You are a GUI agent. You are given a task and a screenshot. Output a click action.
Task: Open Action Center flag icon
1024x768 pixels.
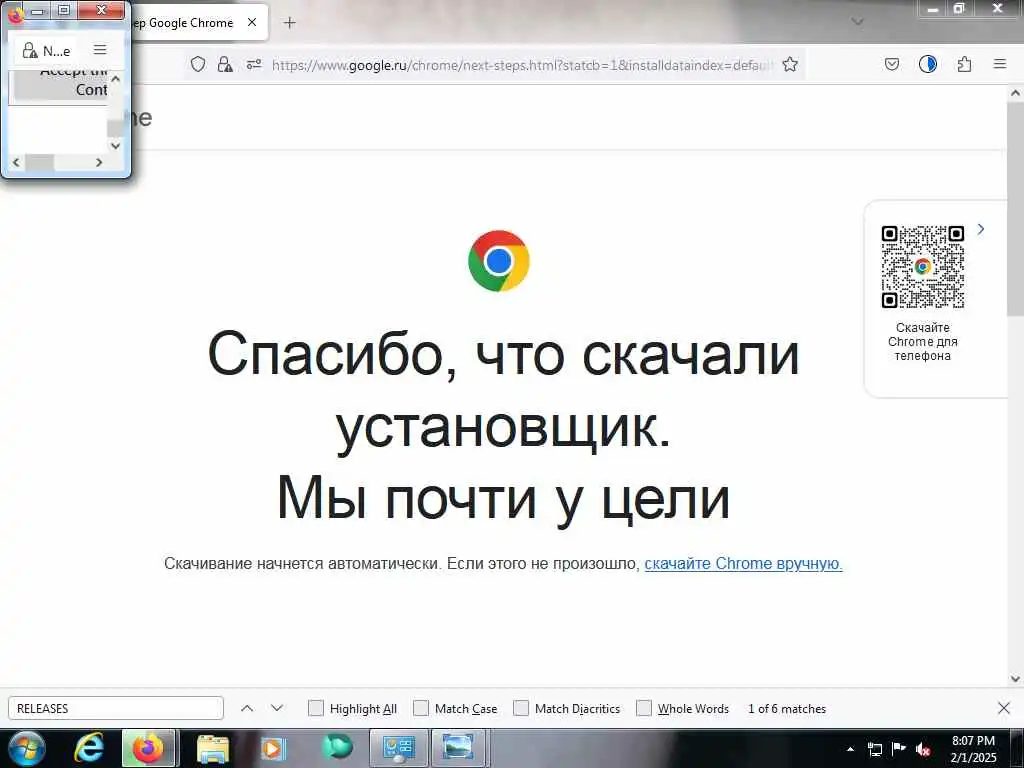click(899, 749)
